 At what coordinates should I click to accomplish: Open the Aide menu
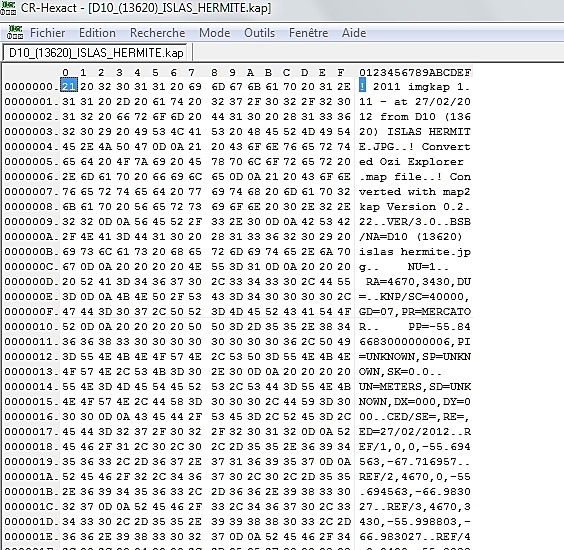[x=354, y=33]
